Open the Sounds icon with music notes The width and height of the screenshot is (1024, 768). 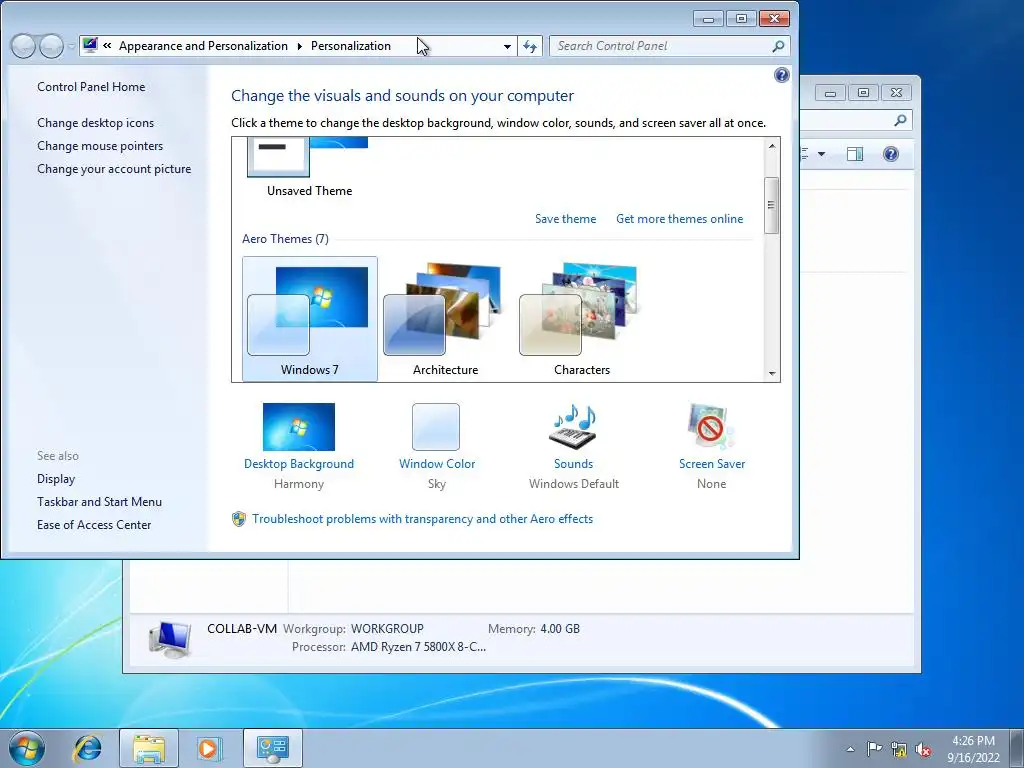573,426
